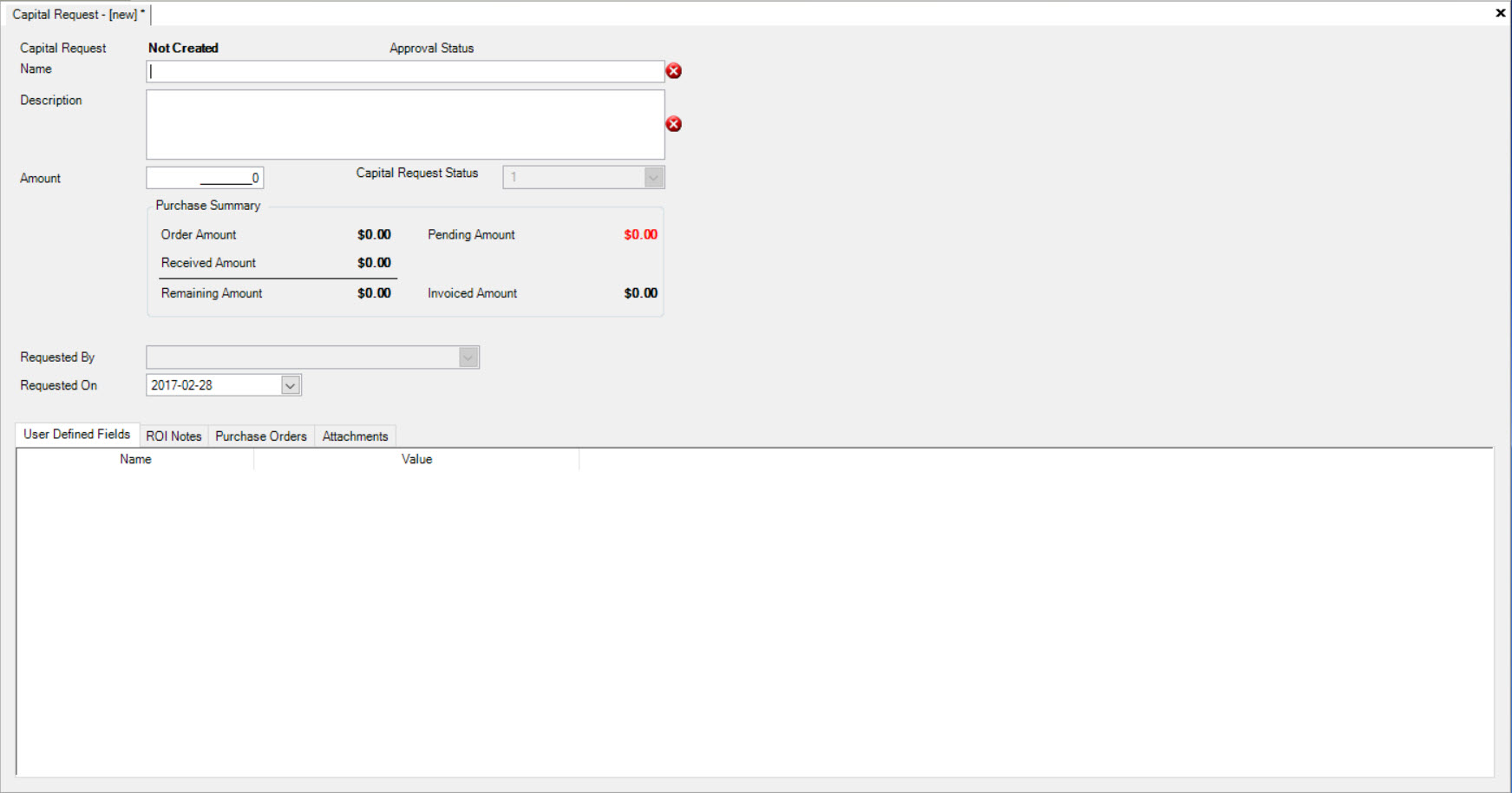Click the Capital Request Status dropdown arrow

pyautogui.click(x=652, y=177)
